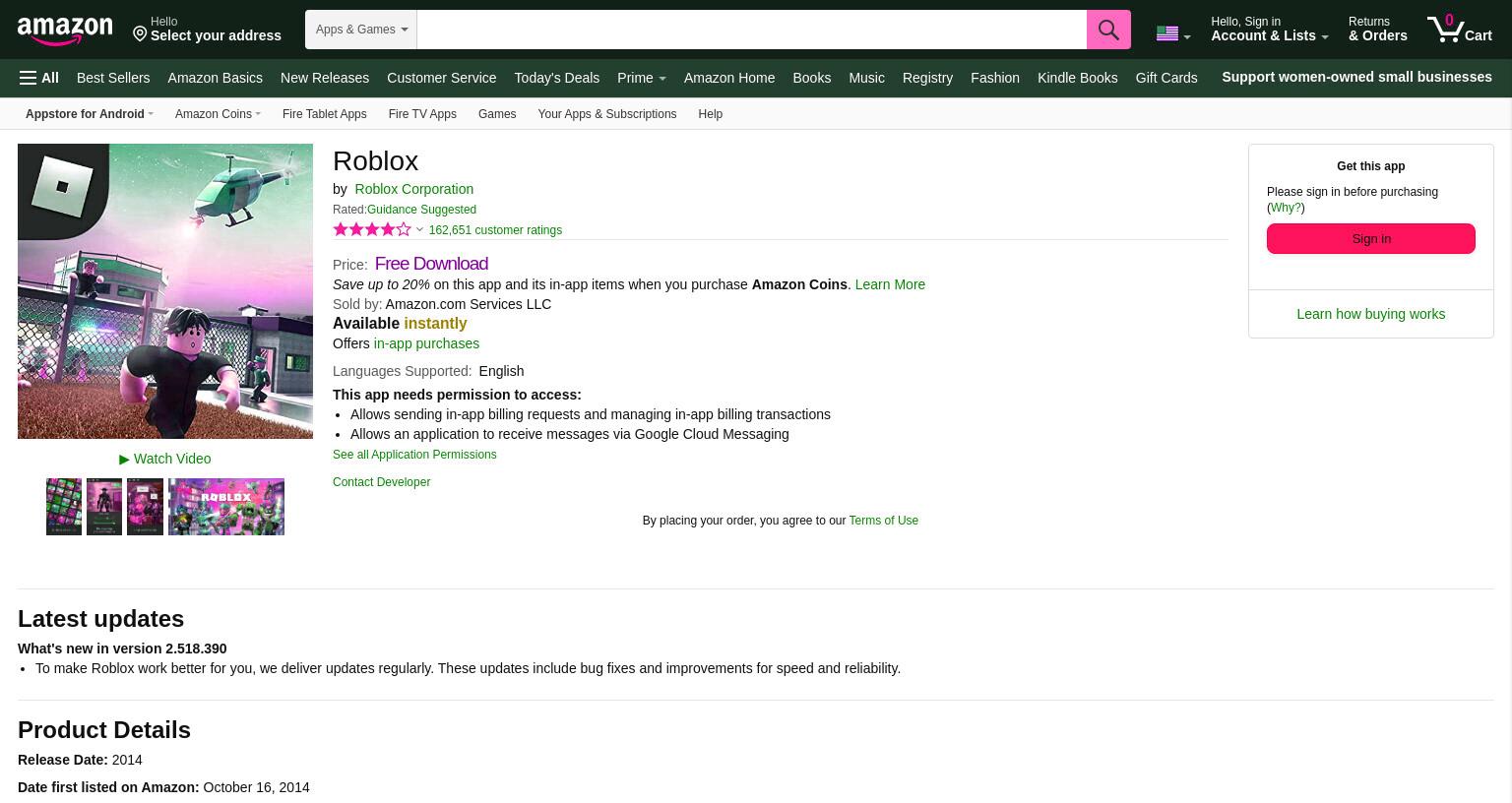Click the Product Details heading
1512x803 pixels.
point(104,730)
